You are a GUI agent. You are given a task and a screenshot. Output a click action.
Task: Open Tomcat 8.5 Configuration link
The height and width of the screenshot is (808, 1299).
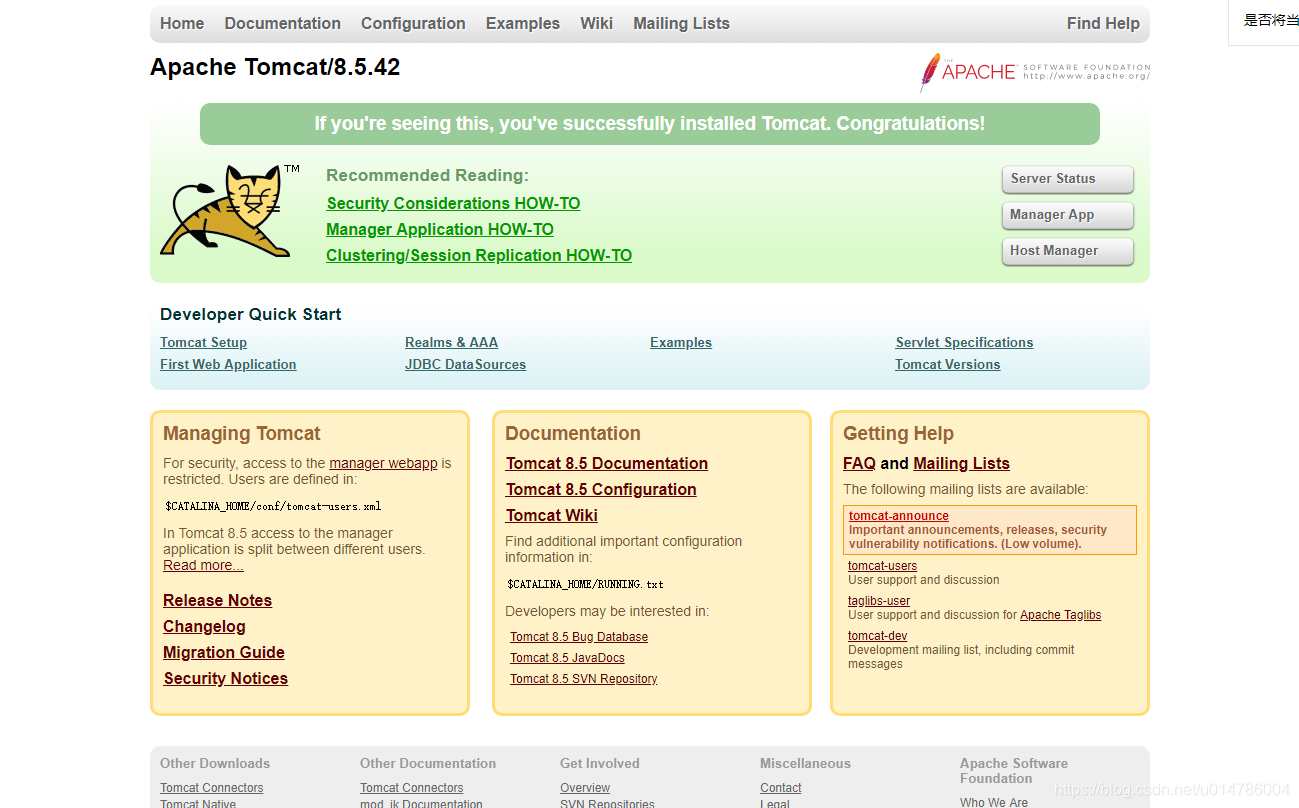[601, 489]
